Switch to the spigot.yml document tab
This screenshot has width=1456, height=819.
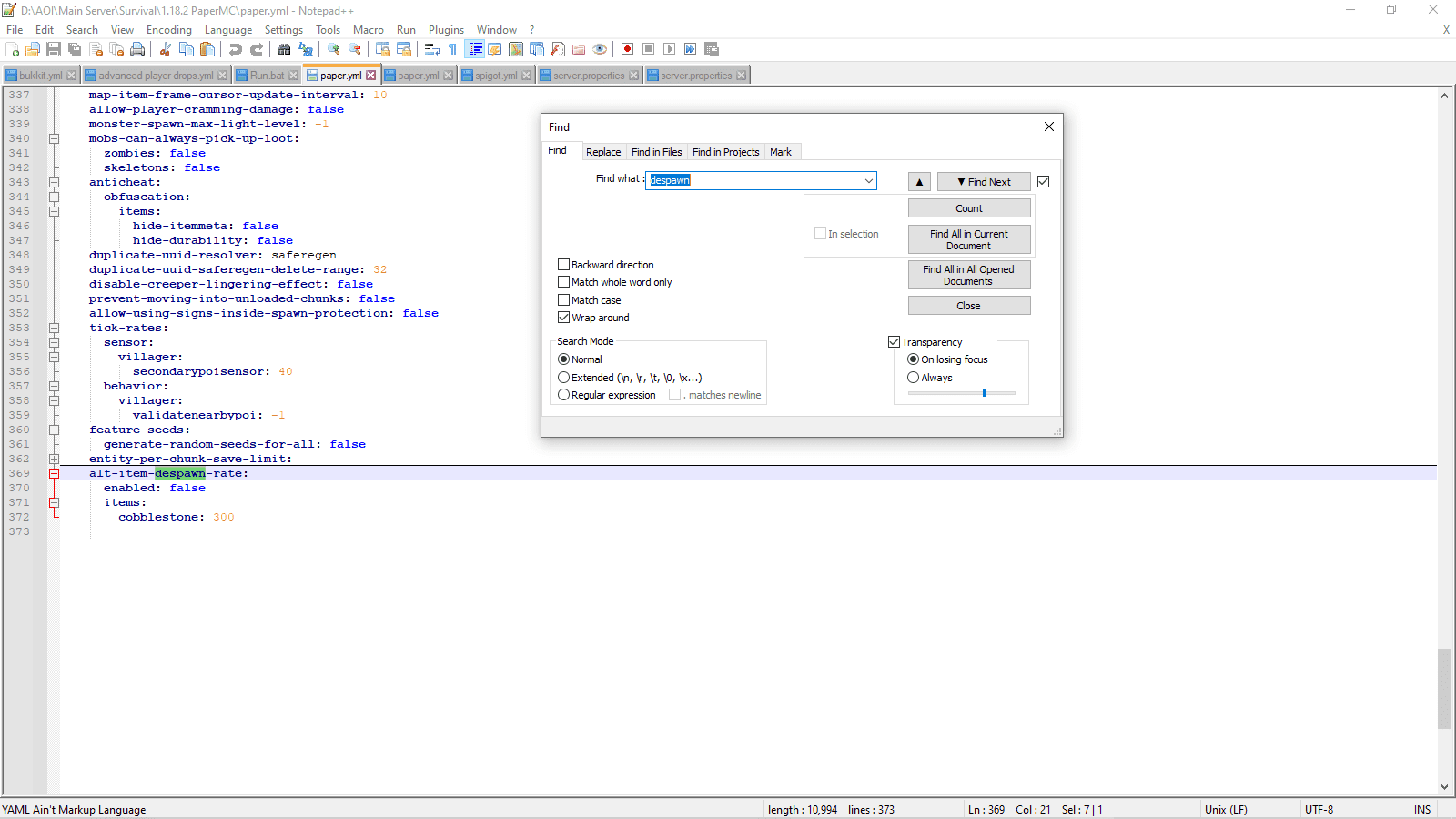(x=495, y=76)
